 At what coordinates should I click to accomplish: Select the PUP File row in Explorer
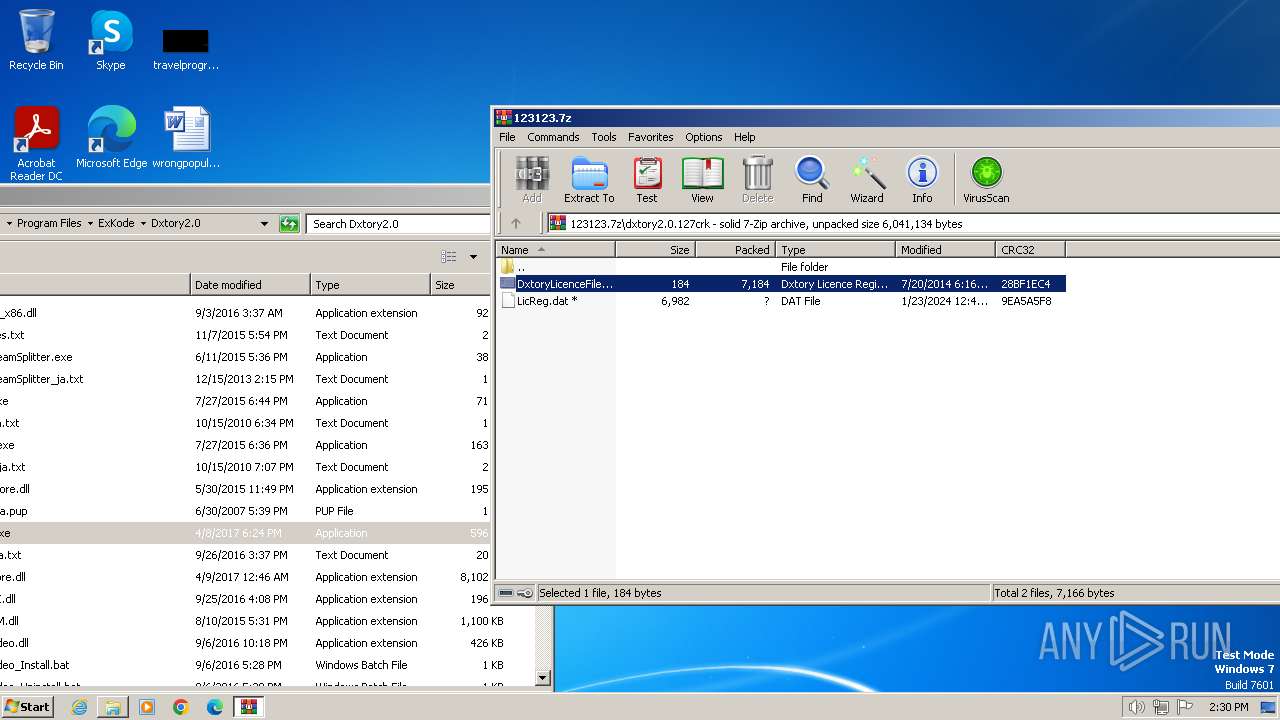(245, 511)
